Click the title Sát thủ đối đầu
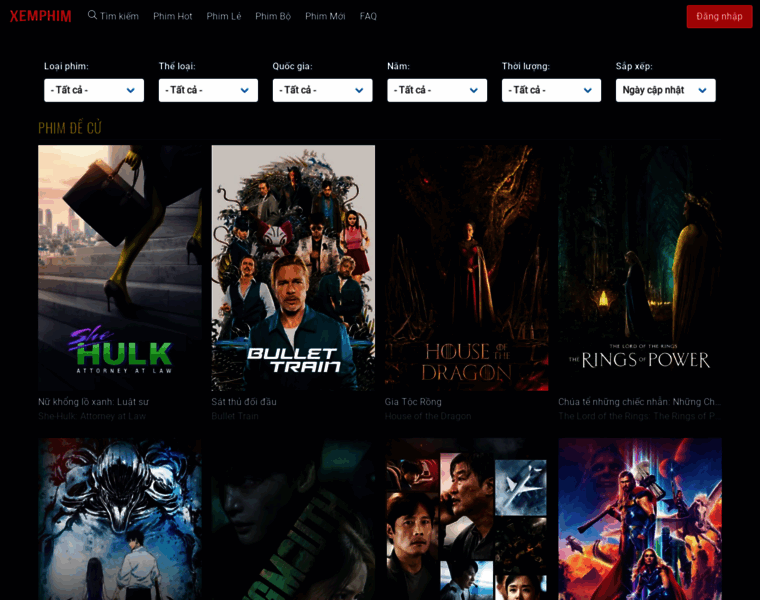The height and width of the screenshot is (600, 760). tap(244, 402)
